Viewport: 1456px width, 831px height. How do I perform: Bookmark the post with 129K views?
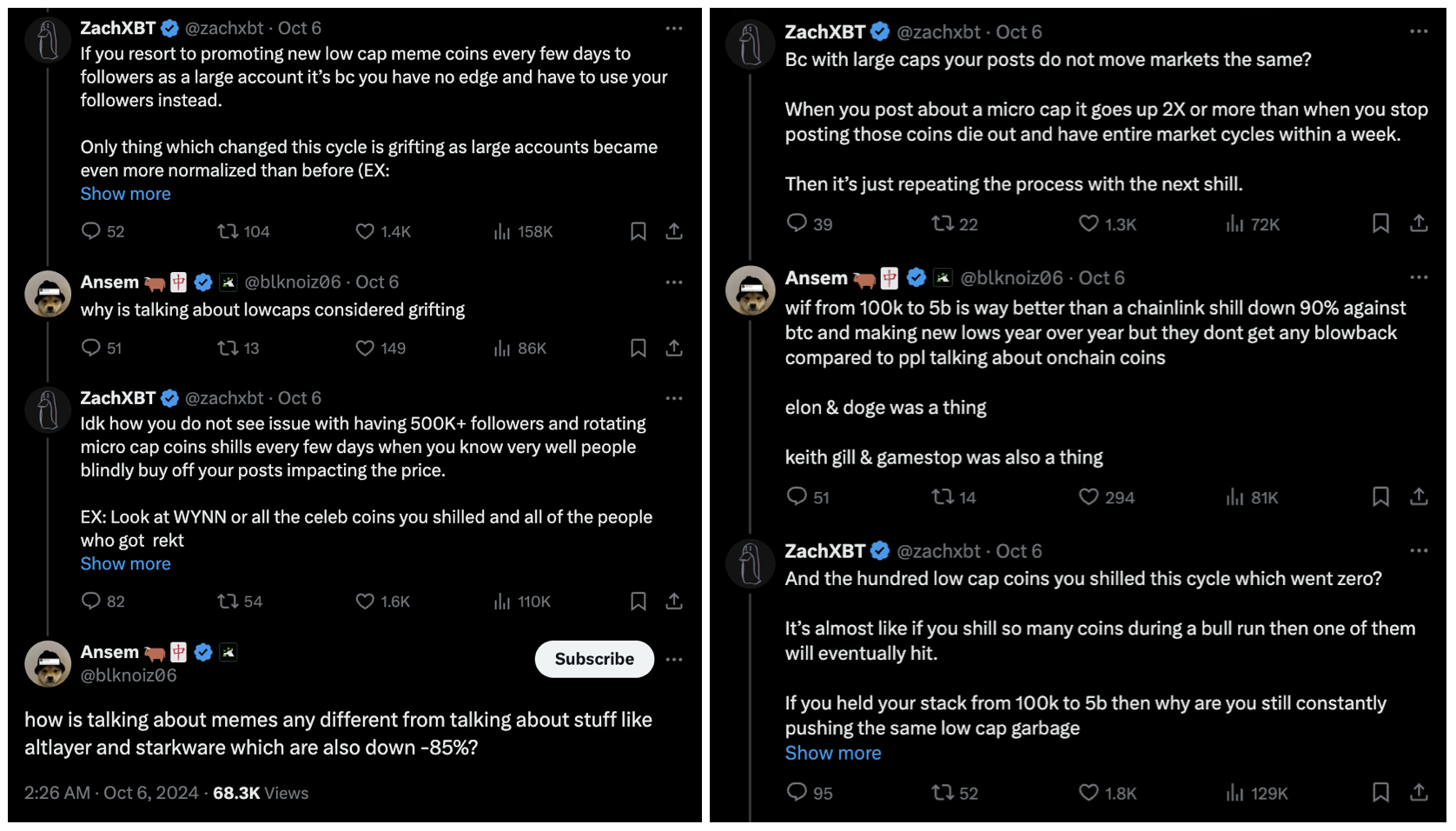pyautogui.click(x=1380, y=793)
